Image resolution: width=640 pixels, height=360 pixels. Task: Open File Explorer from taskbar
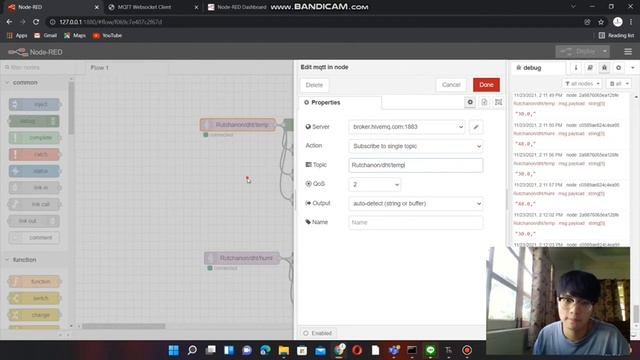284,350
